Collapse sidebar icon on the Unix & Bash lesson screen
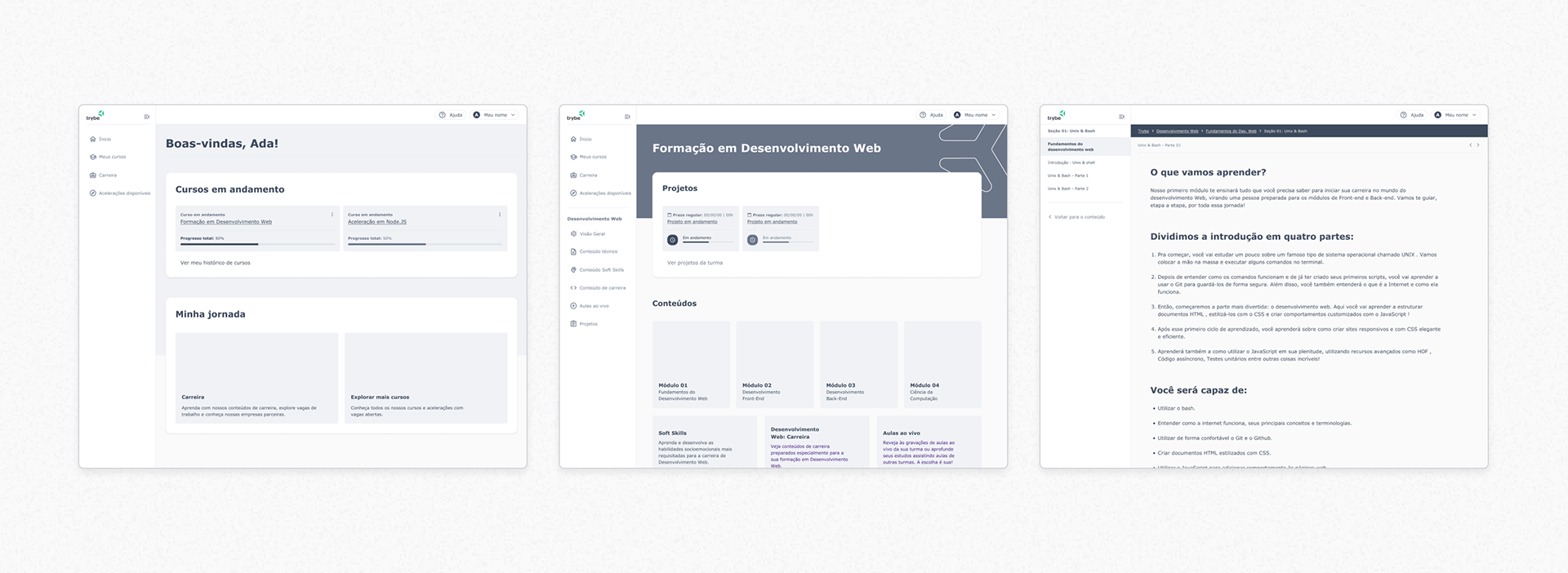1568x573 pixels. (1121, 117)
